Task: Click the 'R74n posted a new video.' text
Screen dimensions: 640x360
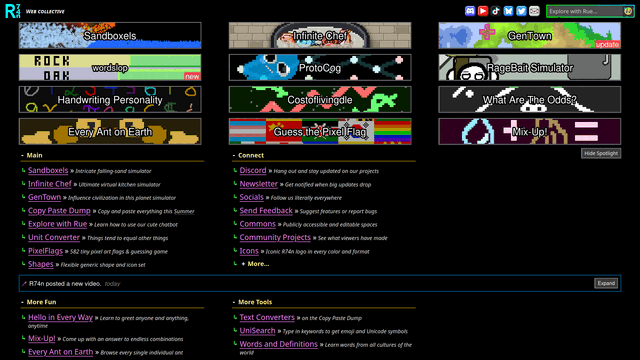Action: tap(65, 284)
